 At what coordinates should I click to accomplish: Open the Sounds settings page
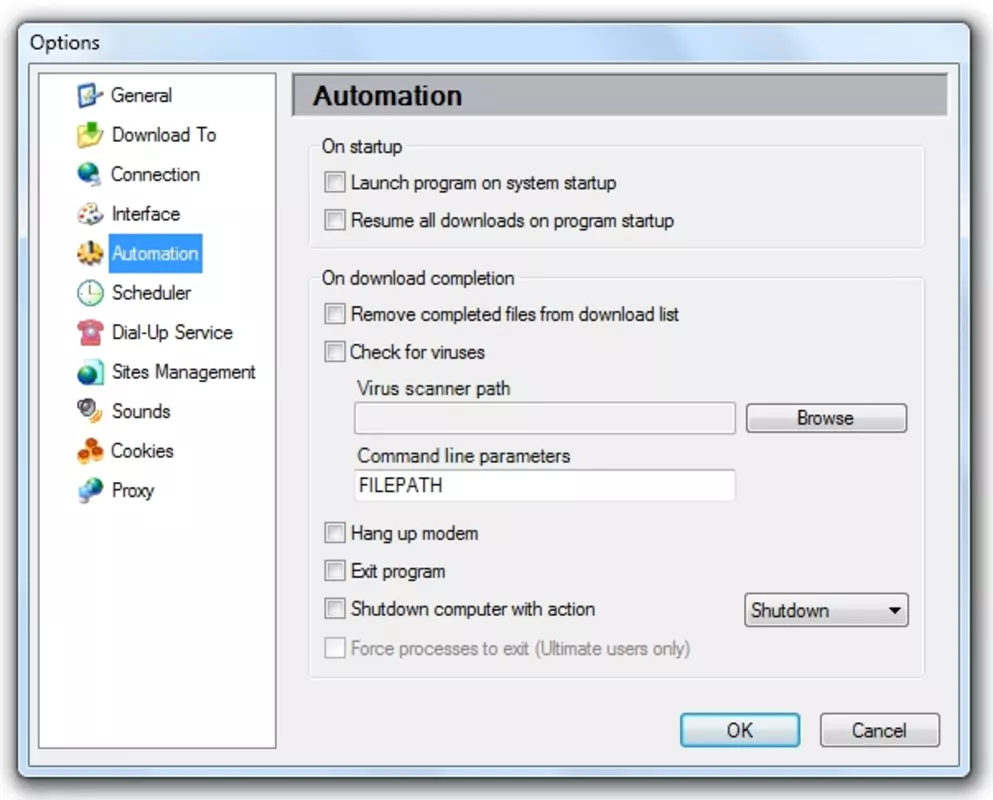(141, 411)
